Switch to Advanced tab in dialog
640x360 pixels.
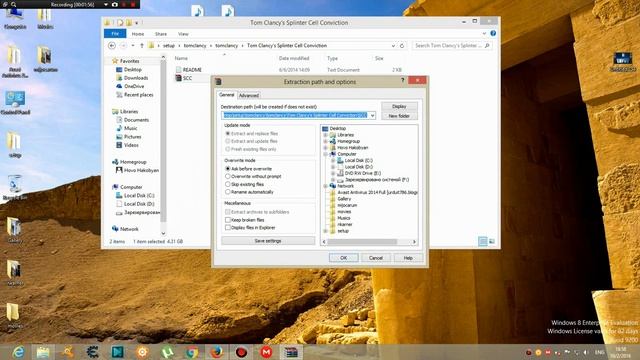click(249, 96)
